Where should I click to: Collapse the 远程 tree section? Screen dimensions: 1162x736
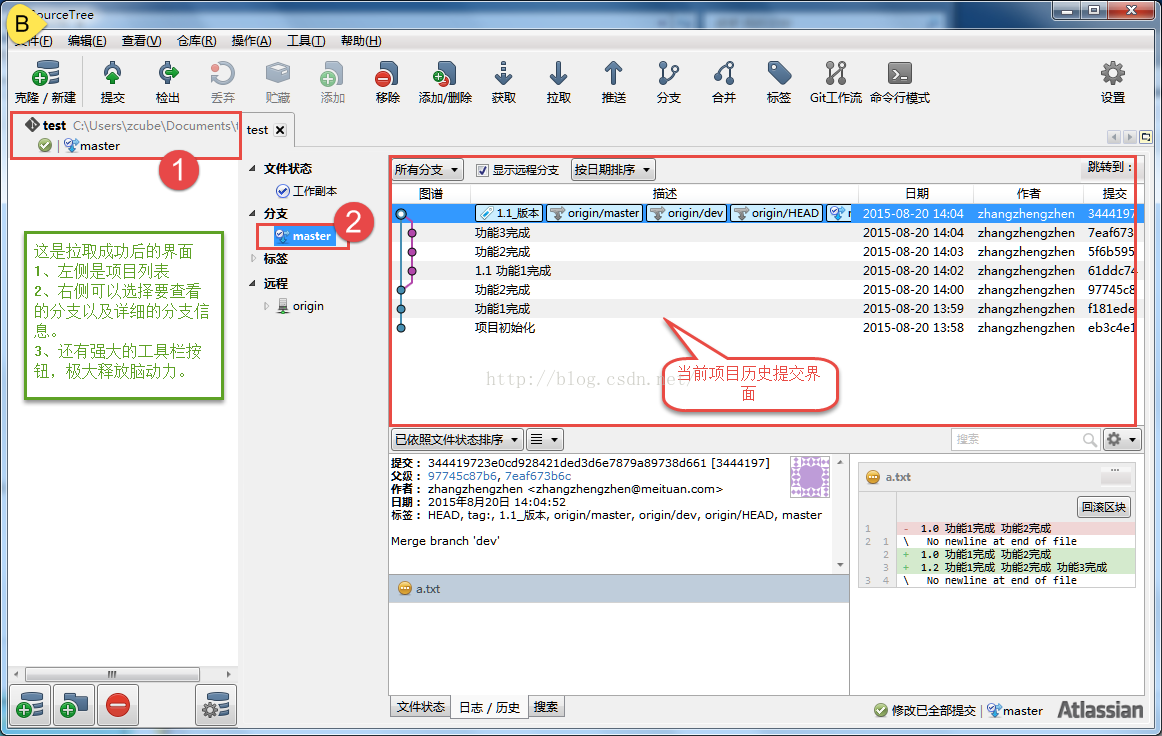(x=253, y=283)
